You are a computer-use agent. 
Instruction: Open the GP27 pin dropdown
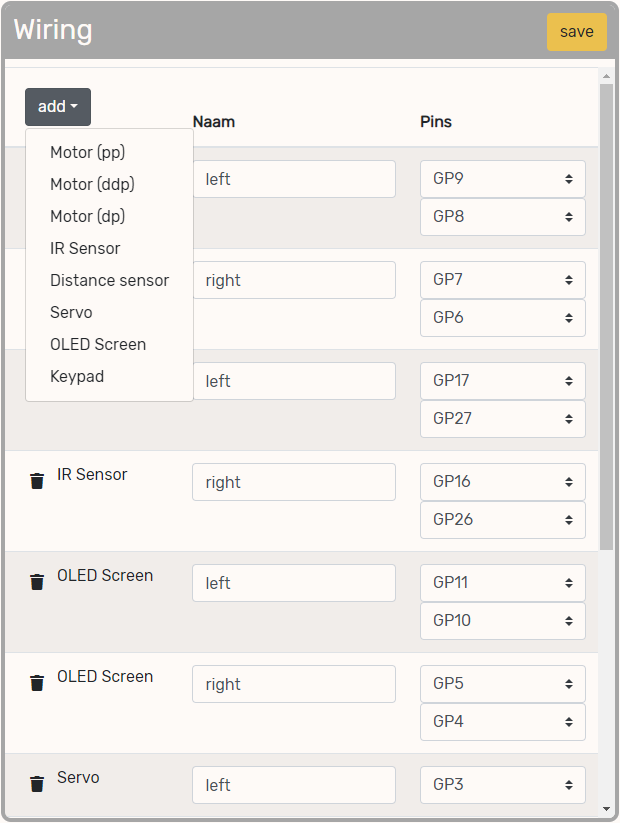coord(502,419)
